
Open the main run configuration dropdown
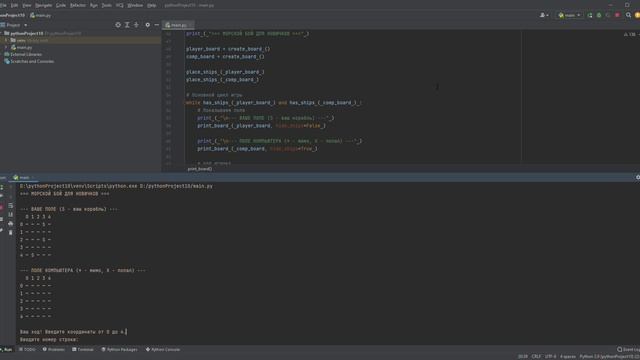(x=569, y=15)
